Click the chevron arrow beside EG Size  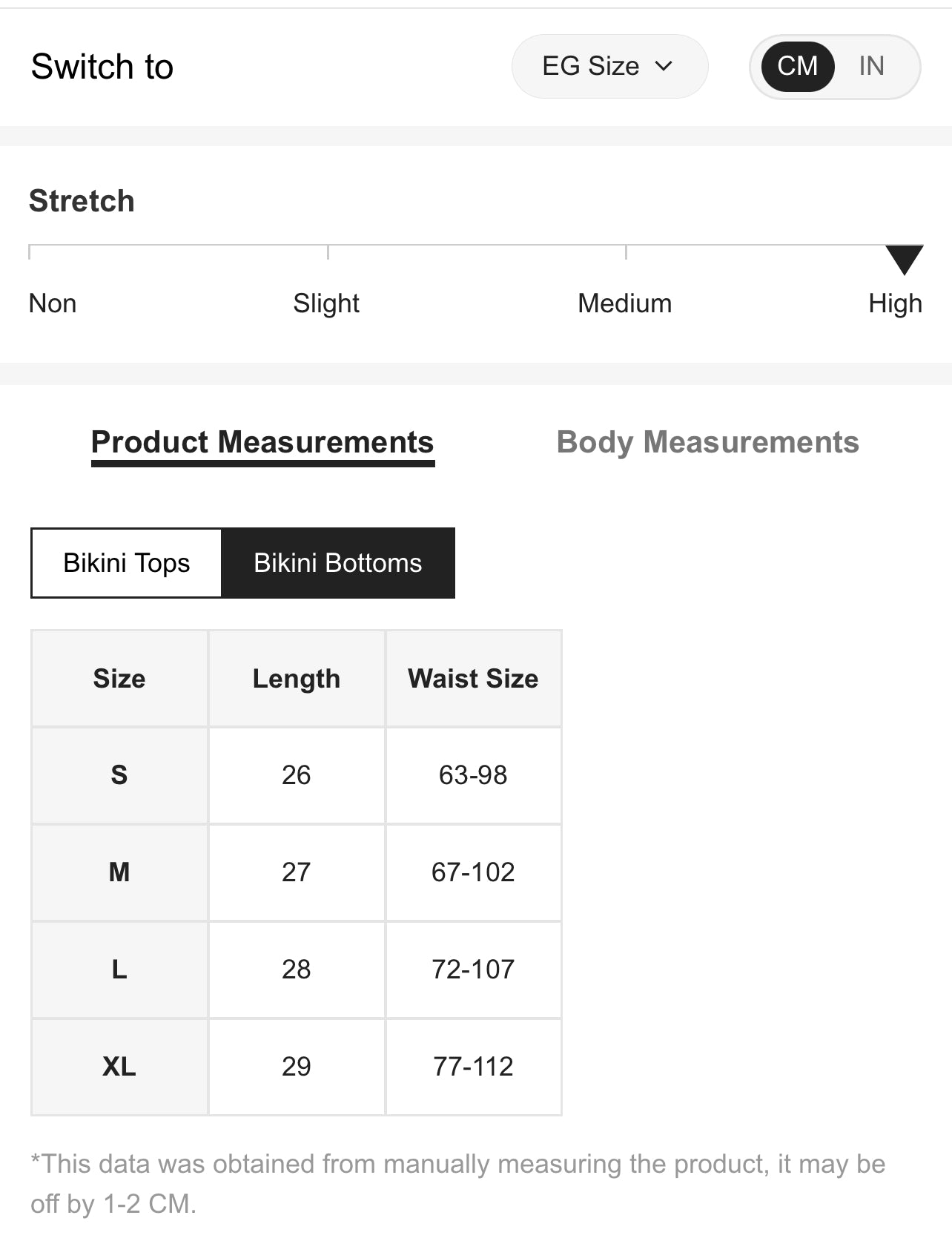pyautogui.click(x=664, y=66)
